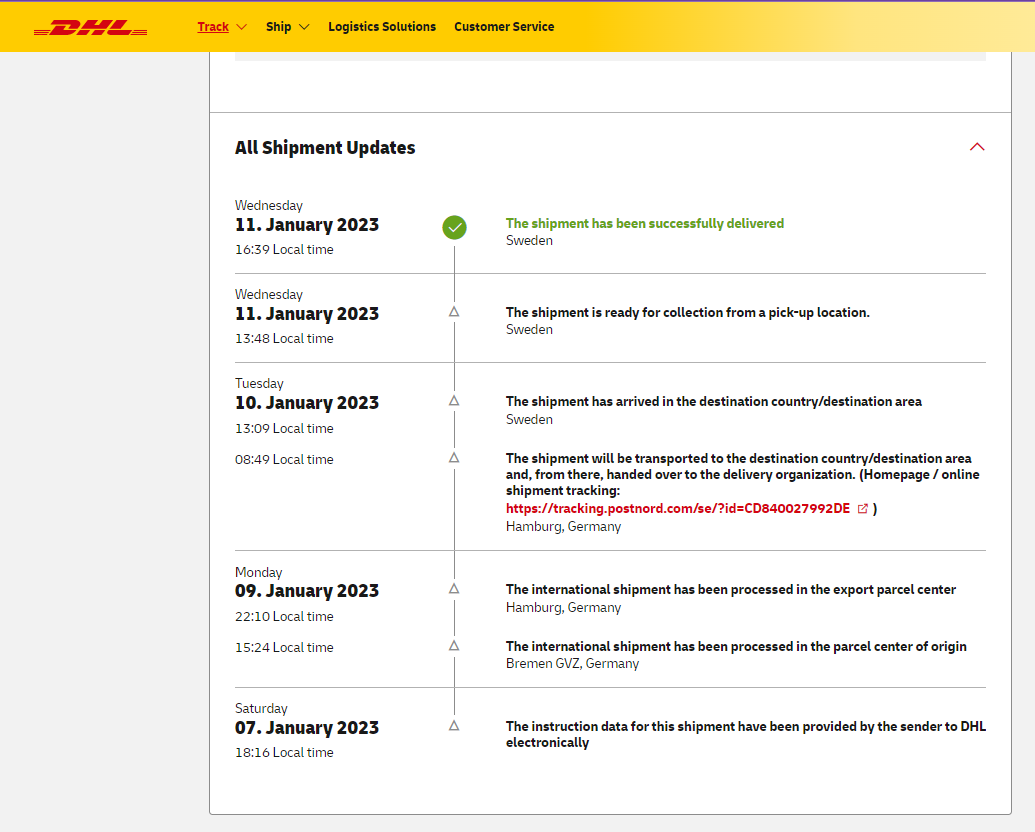Open Customer Service menu item

pos(504,27)
